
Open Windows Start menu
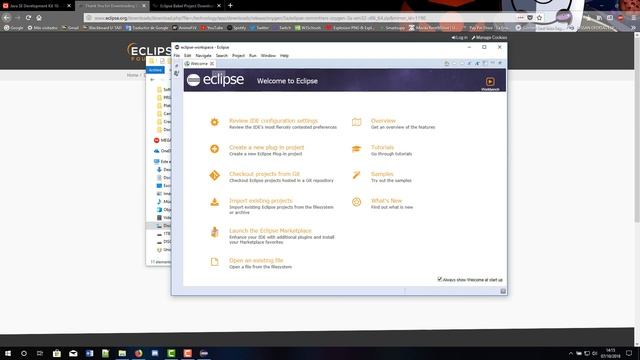click(x=8, y=353)
